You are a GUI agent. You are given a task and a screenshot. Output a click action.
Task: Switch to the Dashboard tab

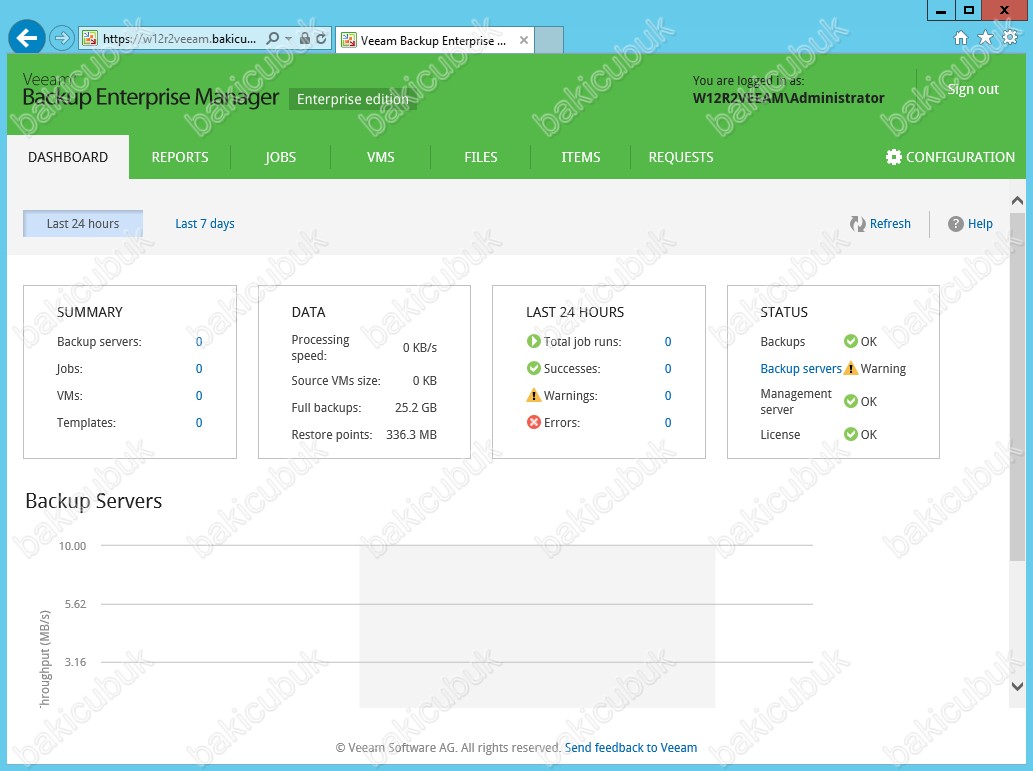coord(68,157)
